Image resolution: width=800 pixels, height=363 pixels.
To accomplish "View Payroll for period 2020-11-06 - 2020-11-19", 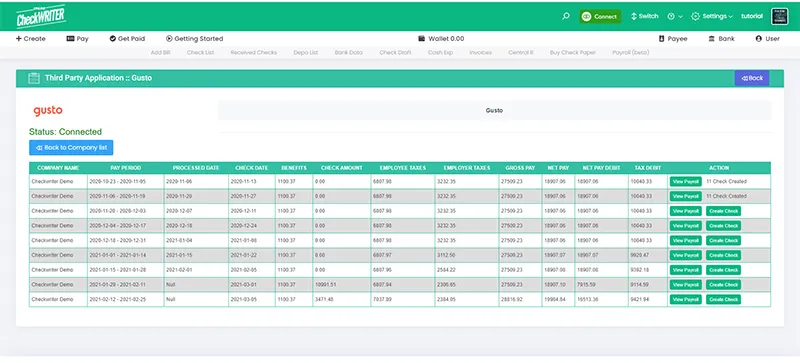I will pos(685,196).
